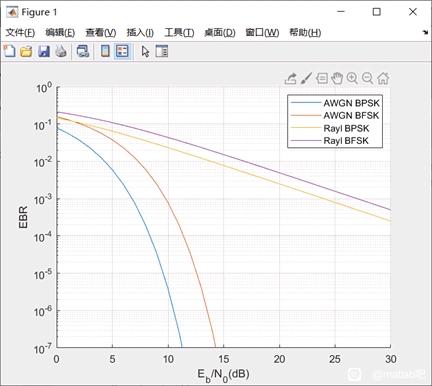Choose the Zoom In magnifier

(x=352, y=78)
